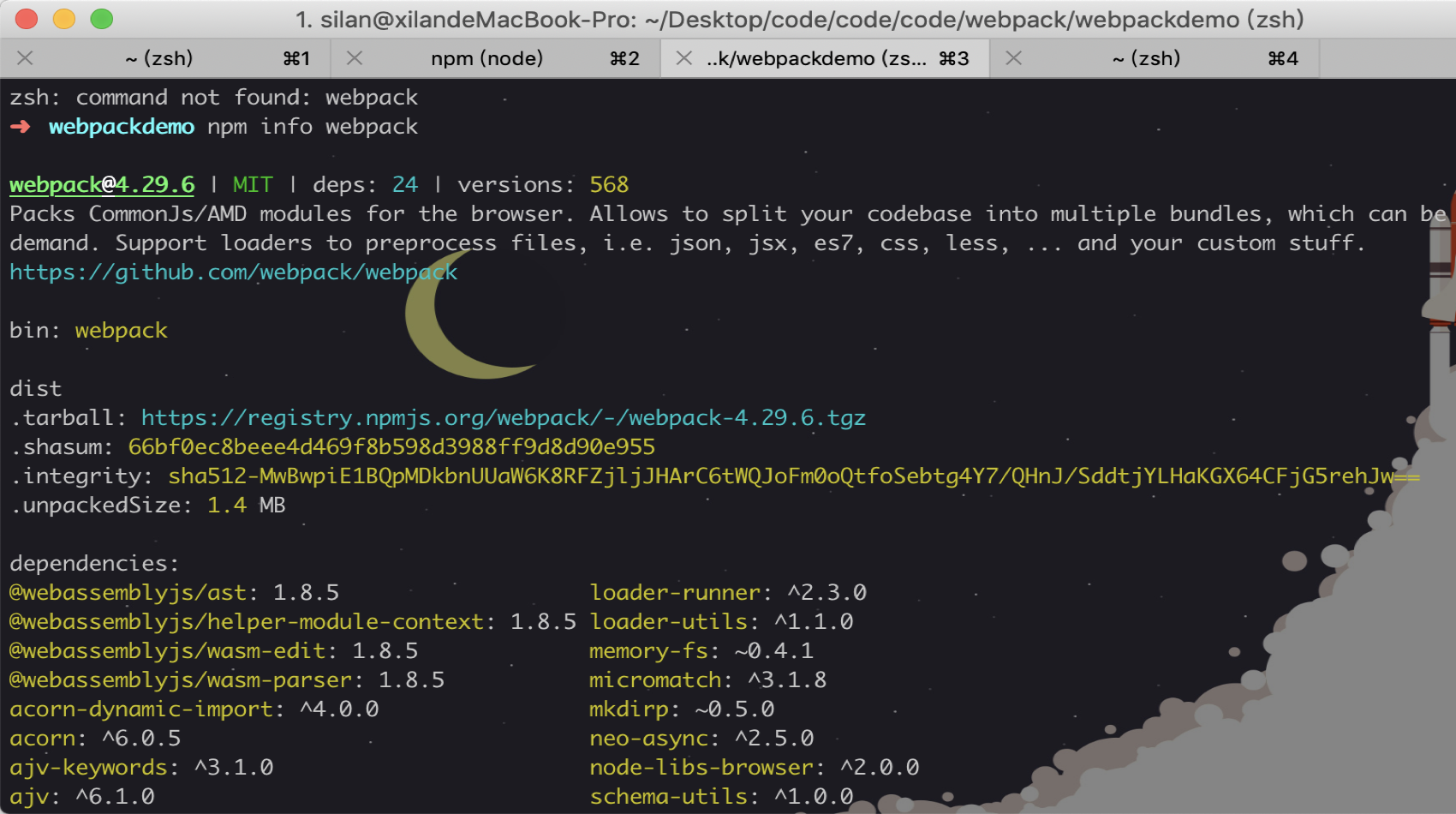
Task: Click 'node-libs-browser' dependency
Action: (701, 768)
